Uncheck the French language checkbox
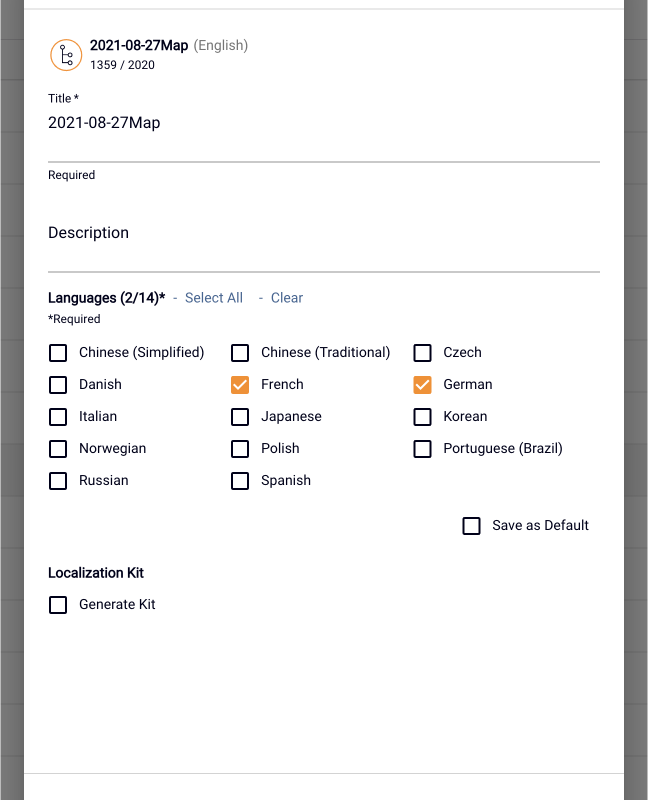 [240, 385]
